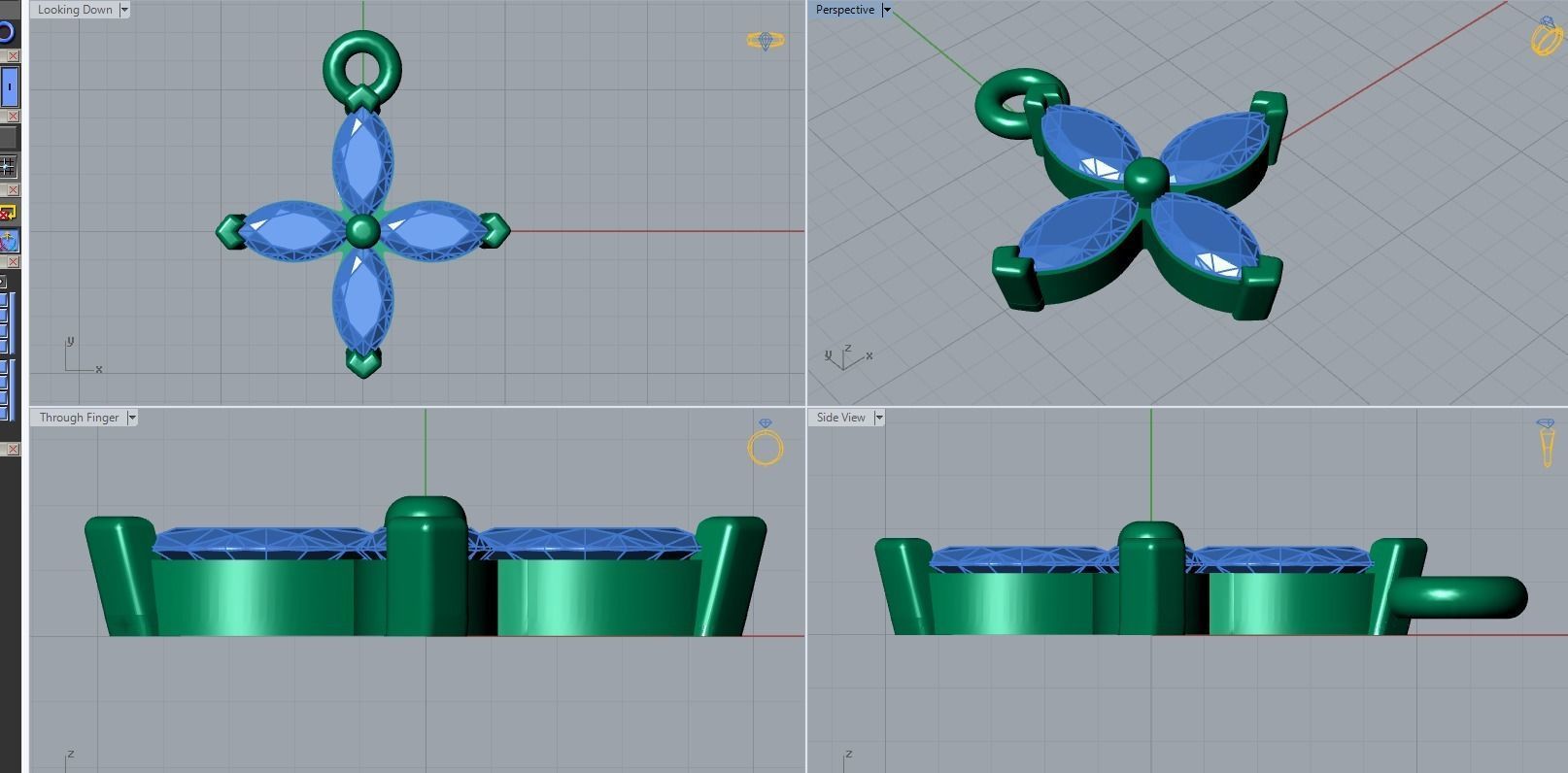
Task: Click the grid snap icon in left sidebar
Action: tap(8, 167)
